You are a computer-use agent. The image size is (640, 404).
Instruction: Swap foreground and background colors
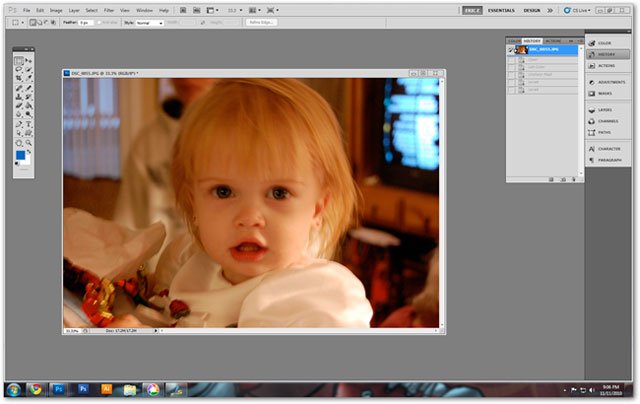29,151
